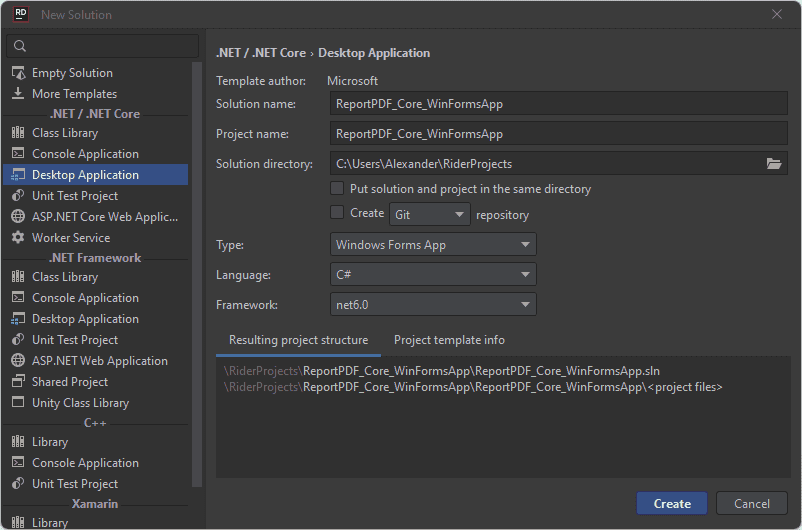The height and width of the screenshot is (530, 802).
Task: Click the search magnifier icon
Action: click(x=20, y=46)
